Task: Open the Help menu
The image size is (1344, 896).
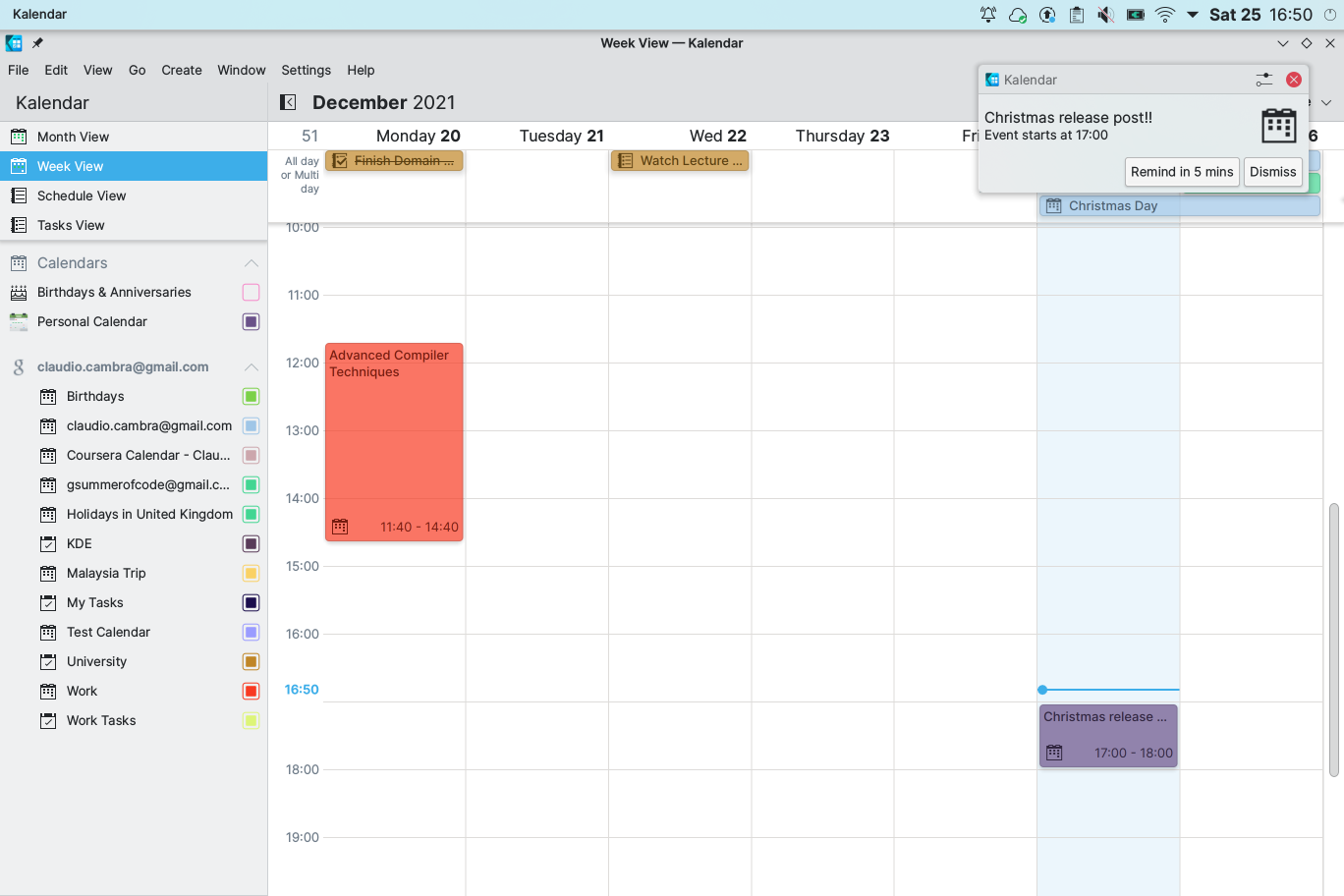Action: 361,70
